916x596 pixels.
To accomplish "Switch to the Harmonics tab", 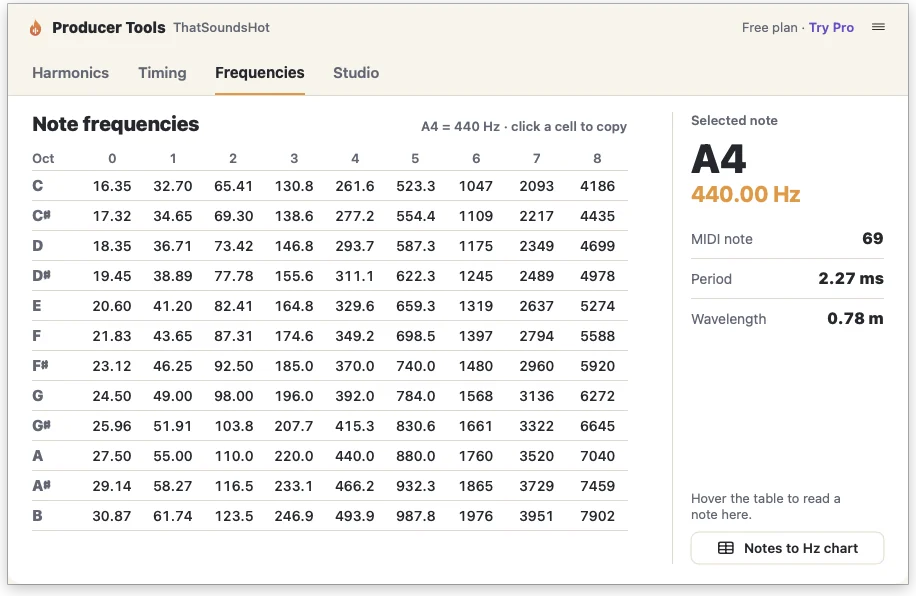I will [71, 73].
